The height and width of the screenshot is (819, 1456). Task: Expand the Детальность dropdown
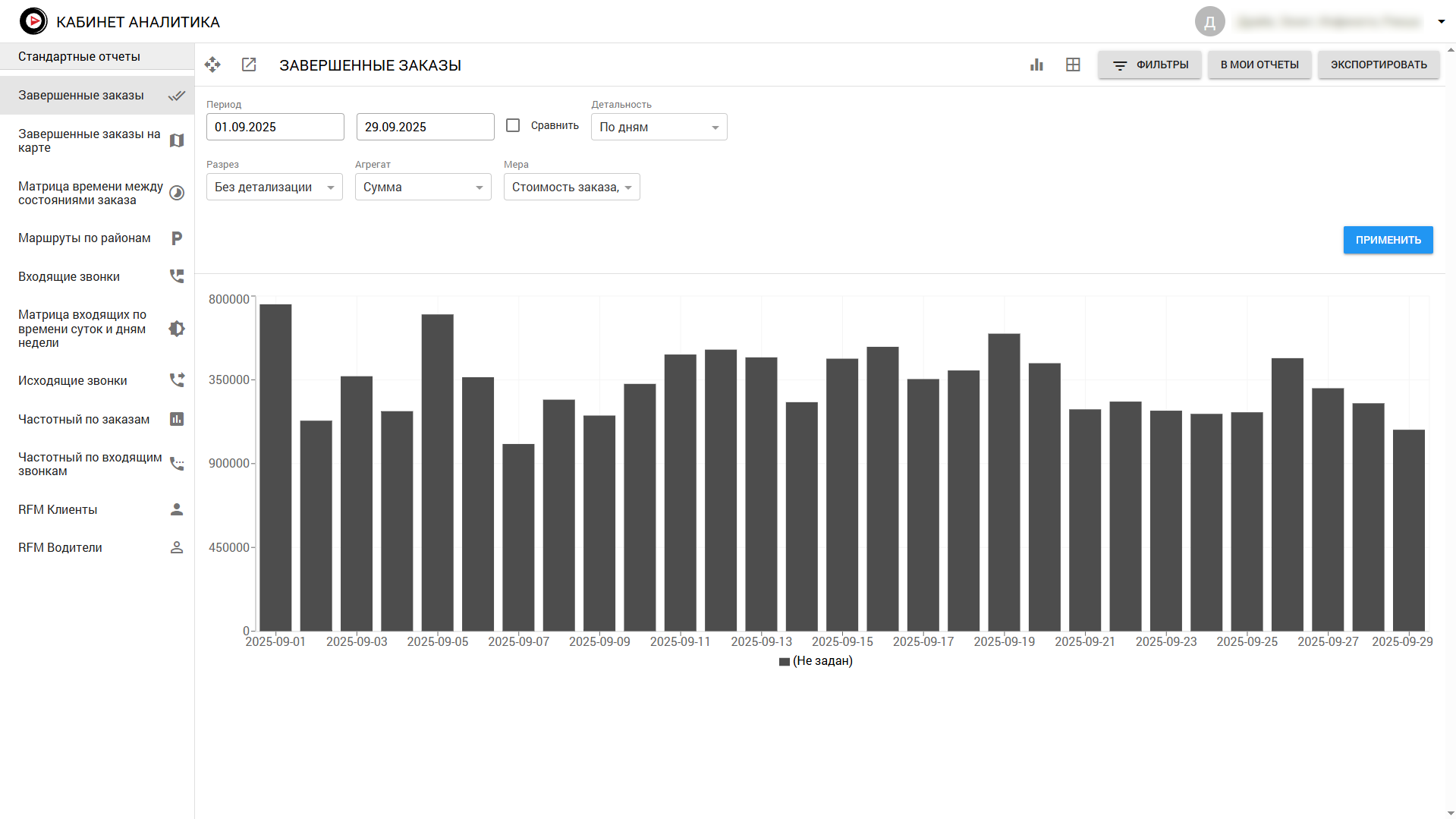(659, 127)
